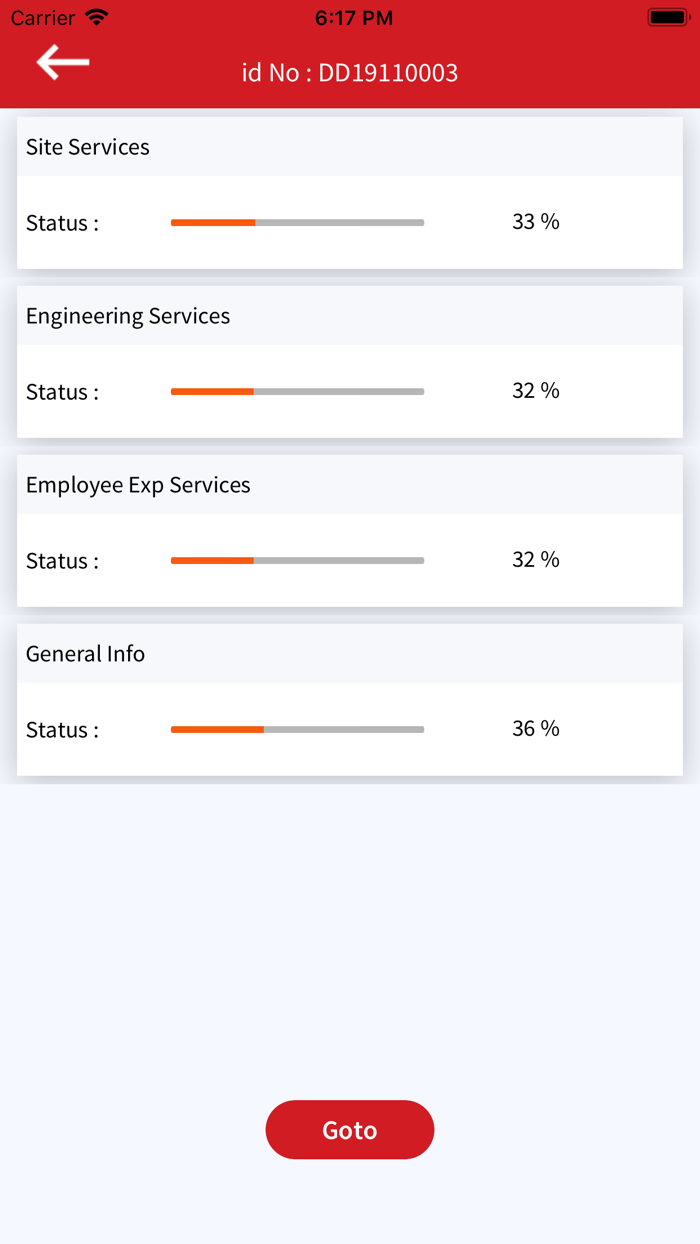Tap the Status label under General Info

[x=61, y=729]
